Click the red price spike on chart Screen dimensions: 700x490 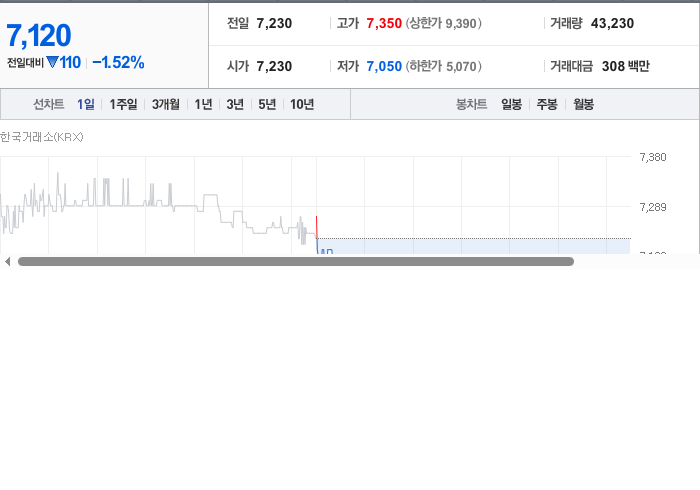point(317,227)
